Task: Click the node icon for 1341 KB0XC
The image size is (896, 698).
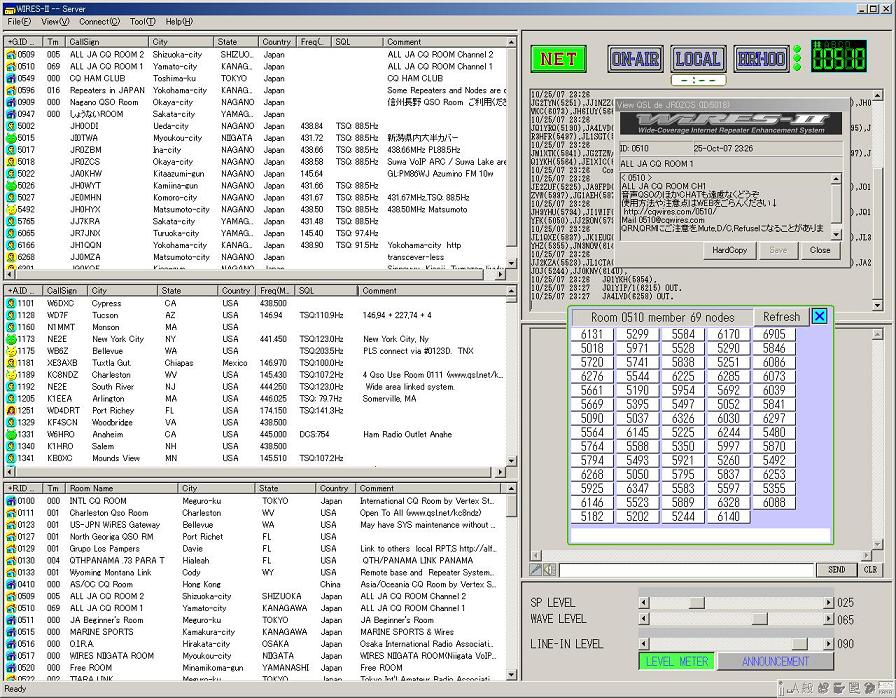Action: (11, 458)
